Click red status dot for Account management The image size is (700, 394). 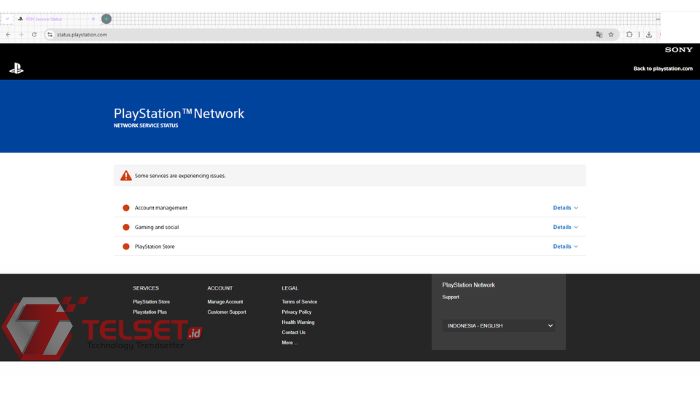[x=126, y=208]
